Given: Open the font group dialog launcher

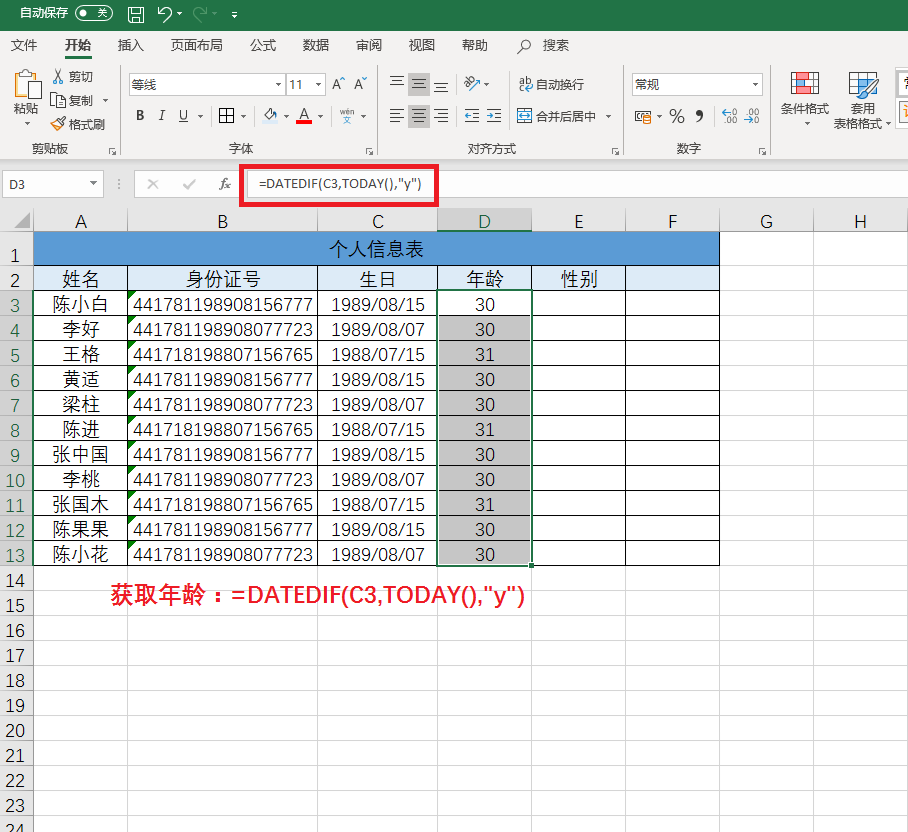Looking at the screenshot, I should pos(369,151).
